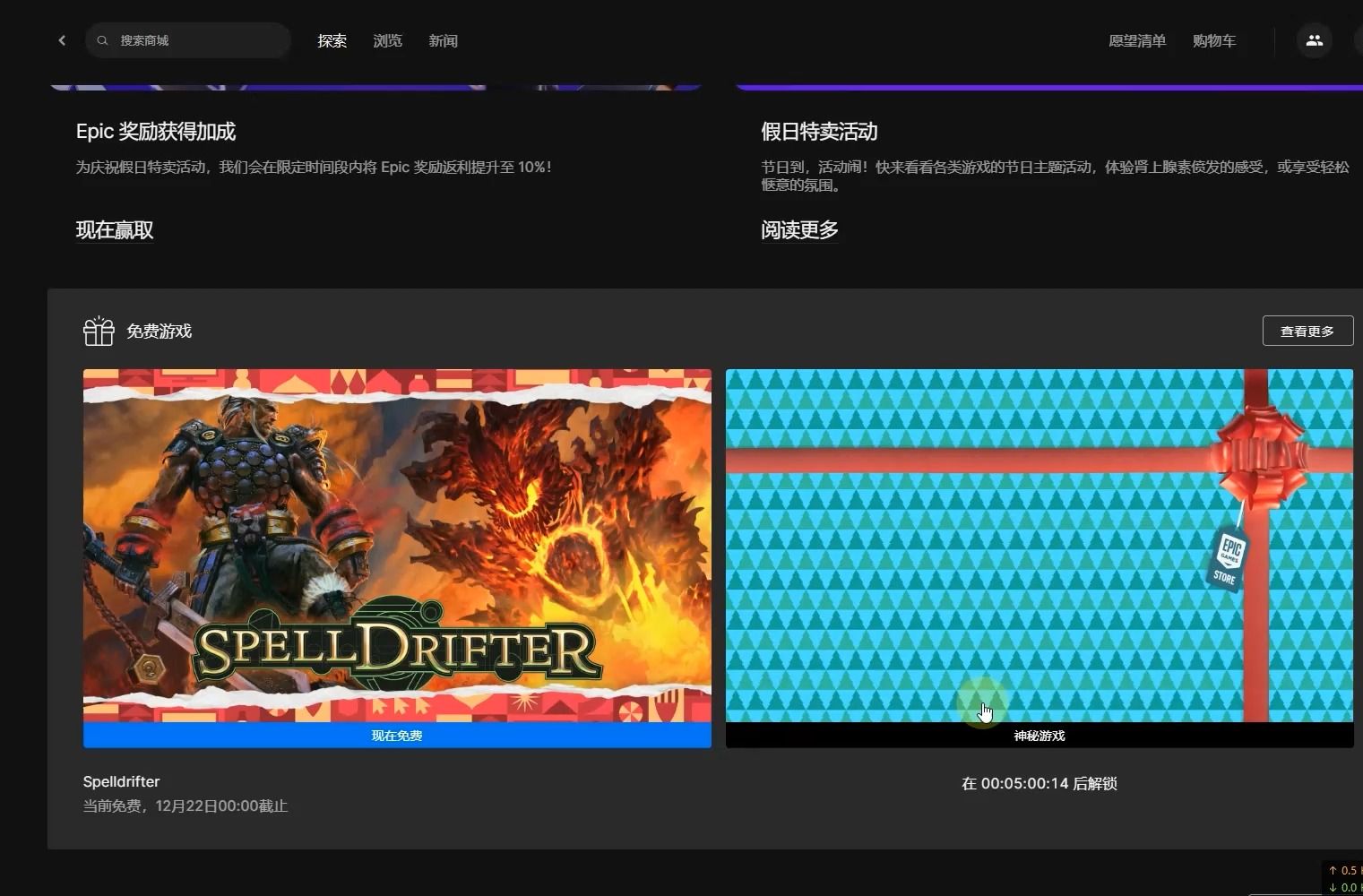Click the gift box icon beside 免费游戏

[99, 331]
